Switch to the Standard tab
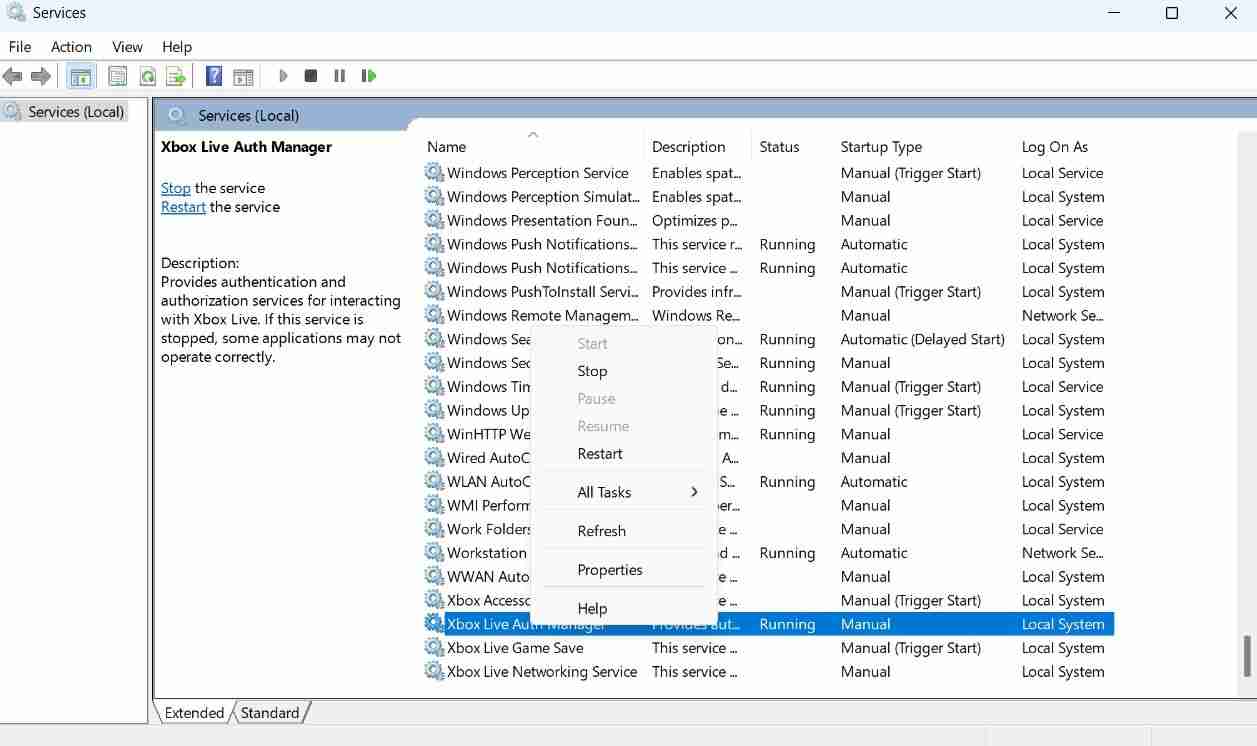The width and height of the screenshot is (1257, 746). coord(270,713)
